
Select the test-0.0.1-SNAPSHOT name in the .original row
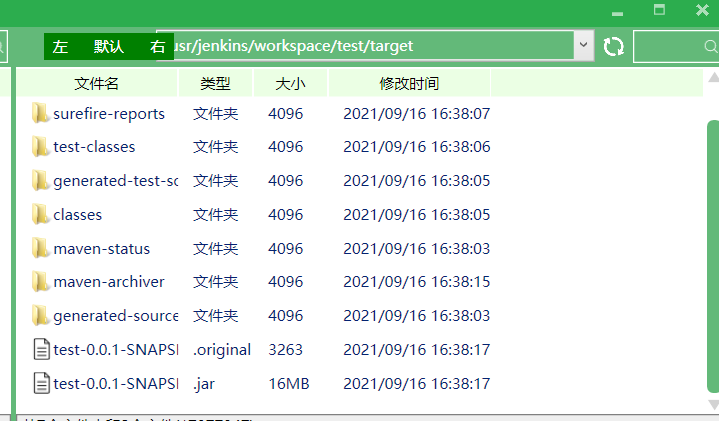click(x=116, y=349)
